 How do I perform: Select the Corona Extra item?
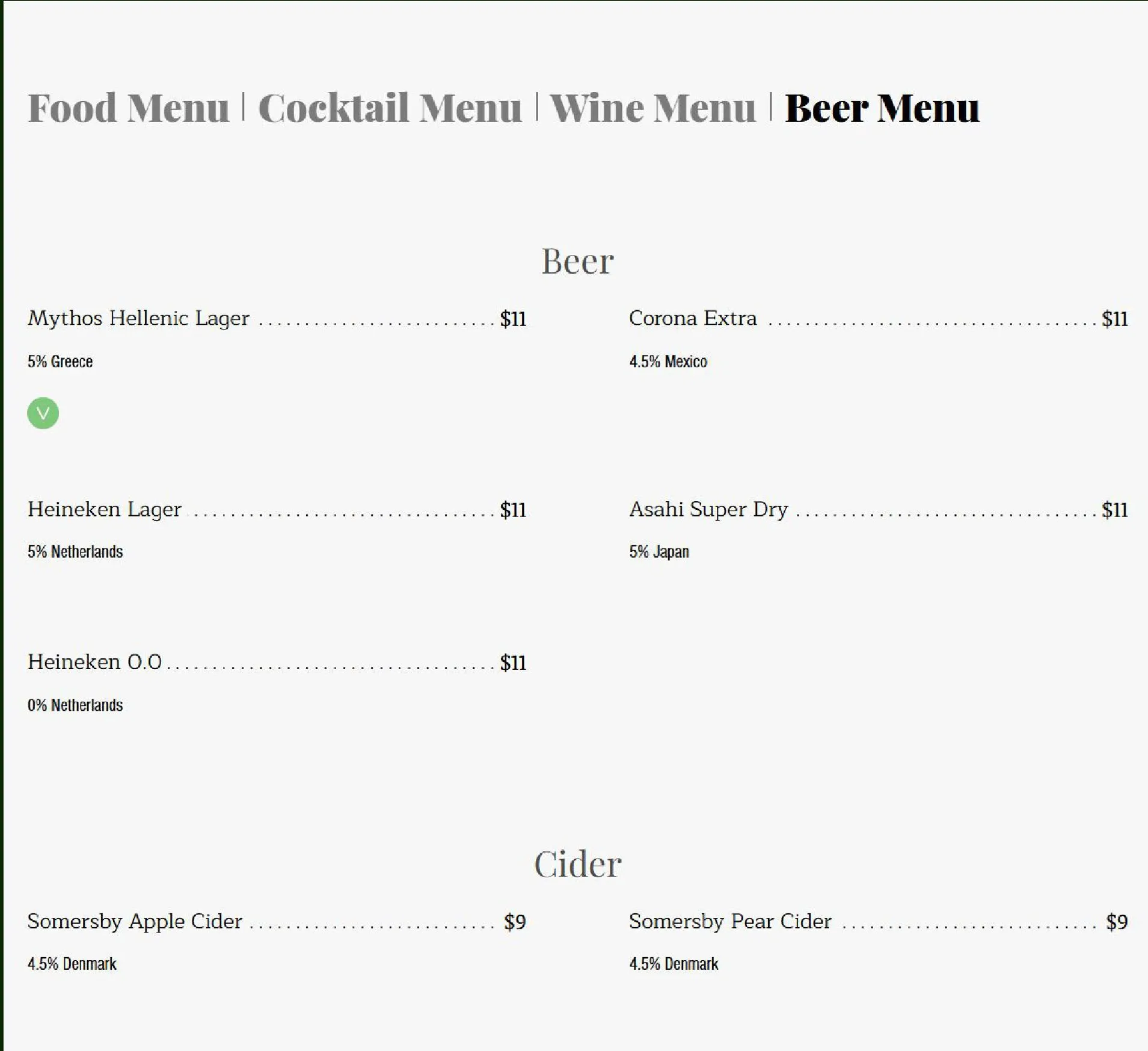[693, 318]
